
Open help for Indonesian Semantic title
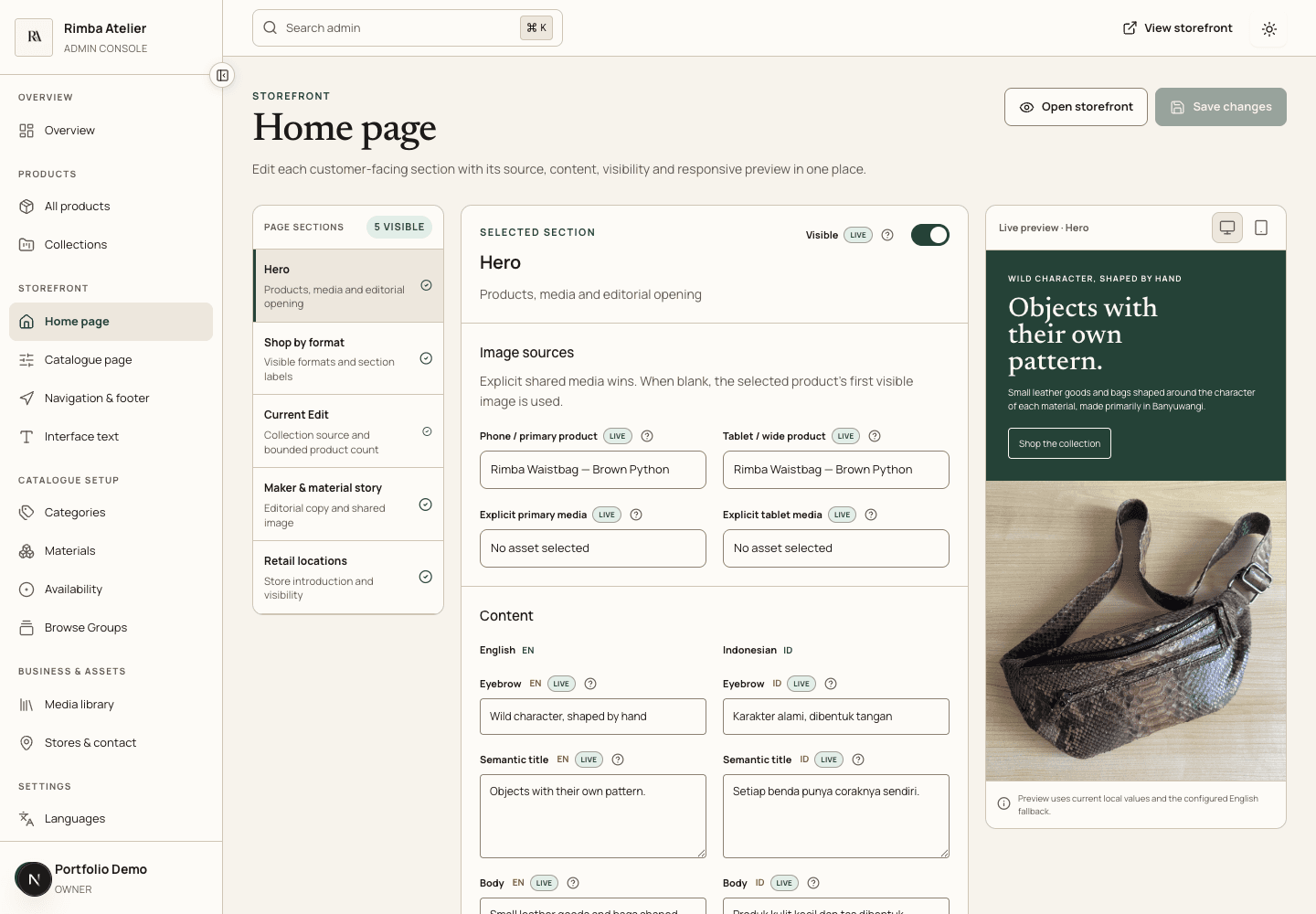[858, 760]
